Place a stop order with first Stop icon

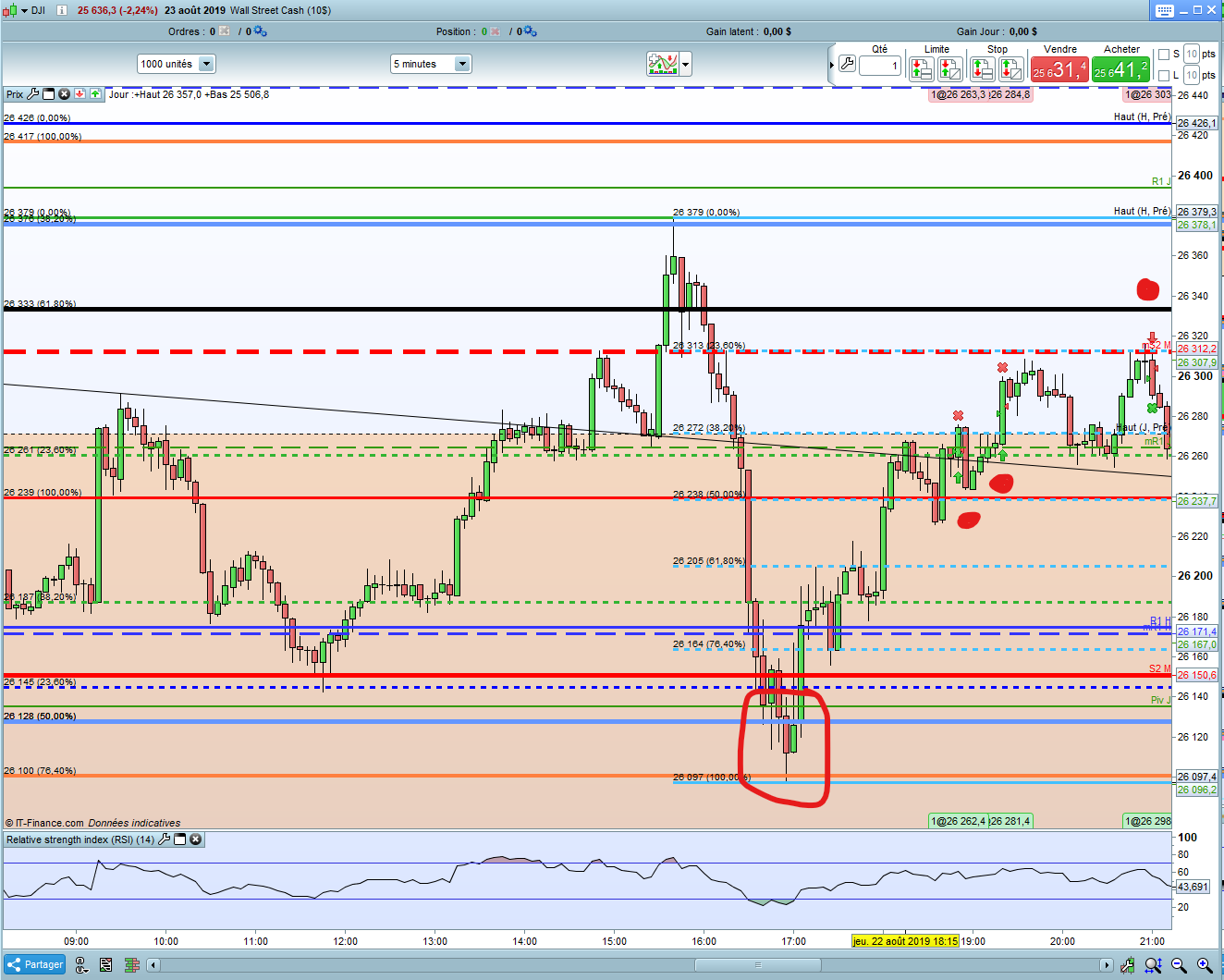(x=982, y=68)
